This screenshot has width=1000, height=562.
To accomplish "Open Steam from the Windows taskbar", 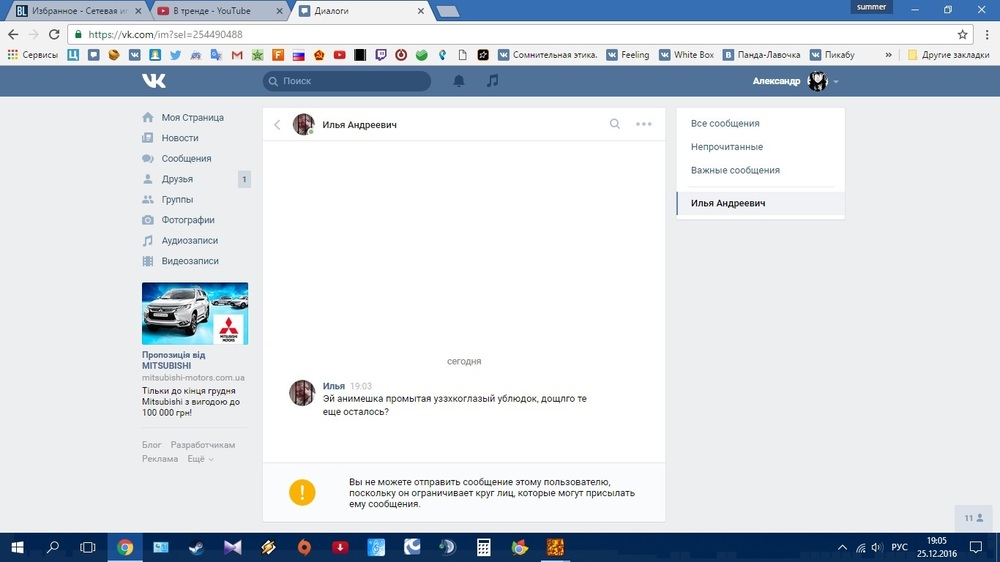I will click(197, 547).
